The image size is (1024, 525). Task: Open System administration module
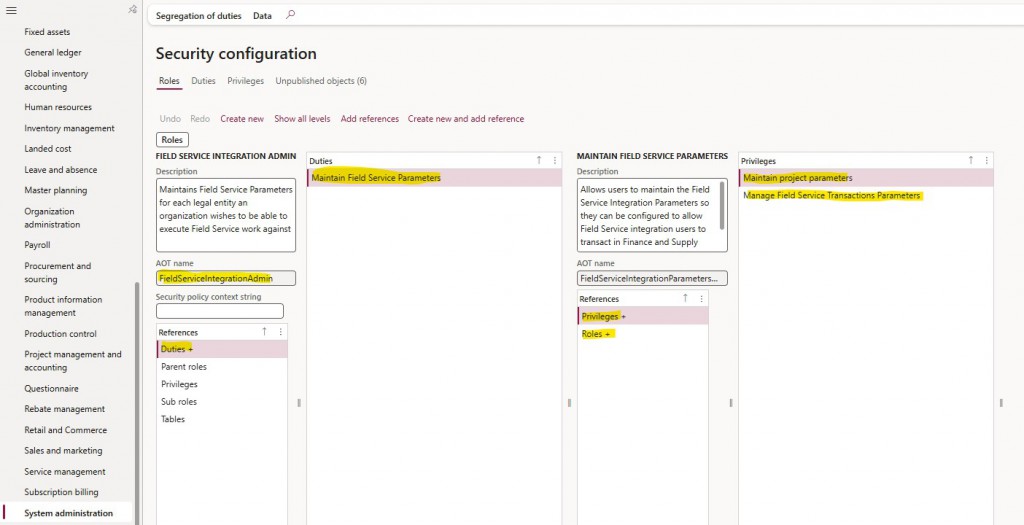69,513
